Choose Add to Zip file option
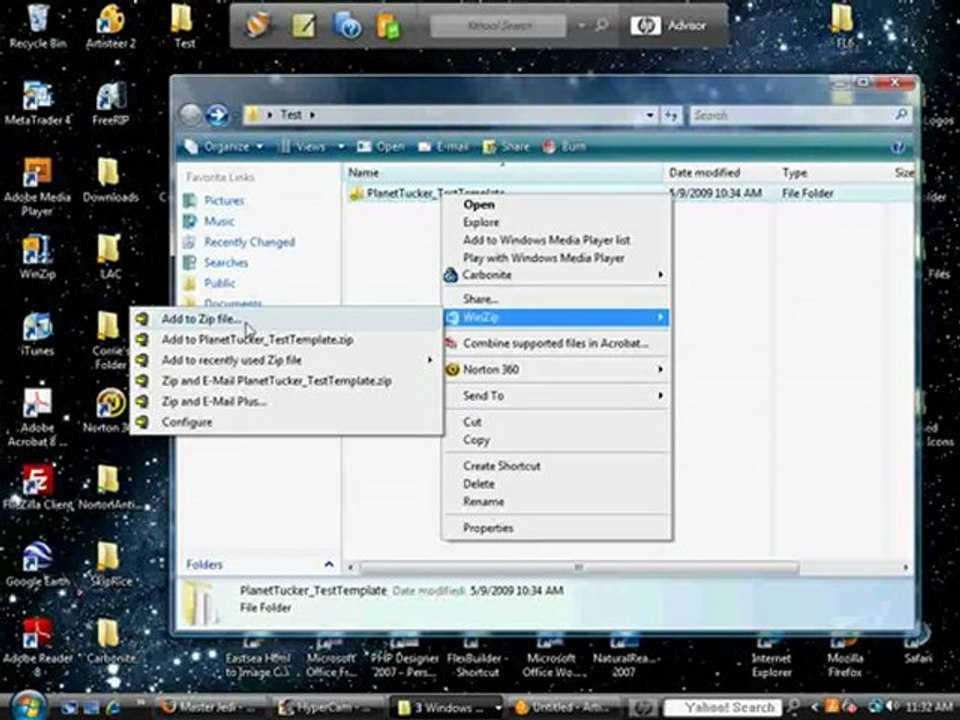This screenshot has width=960, height=720. click(201, 319)
